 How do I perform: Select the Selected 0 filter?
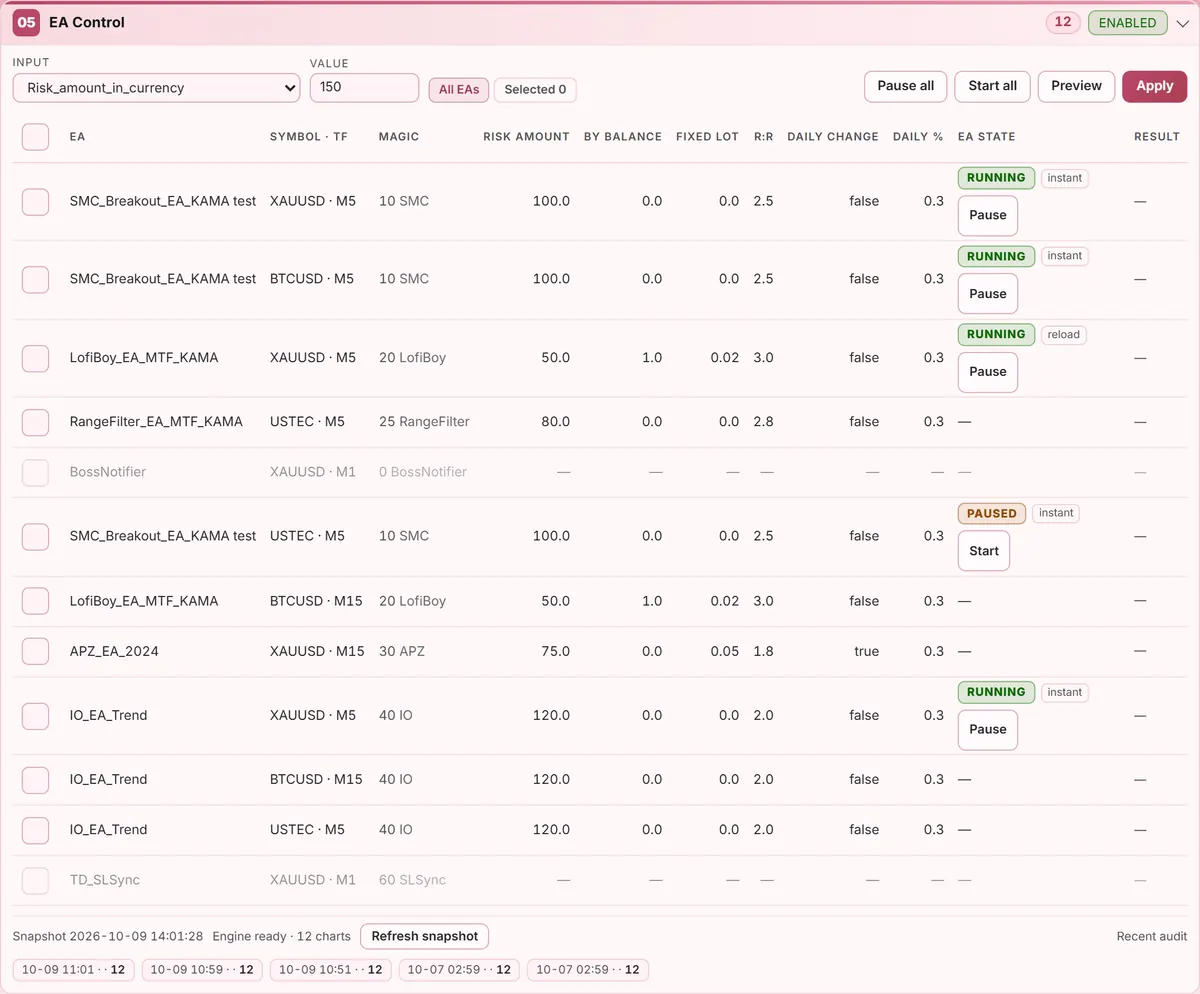click(x=535, y=90)
